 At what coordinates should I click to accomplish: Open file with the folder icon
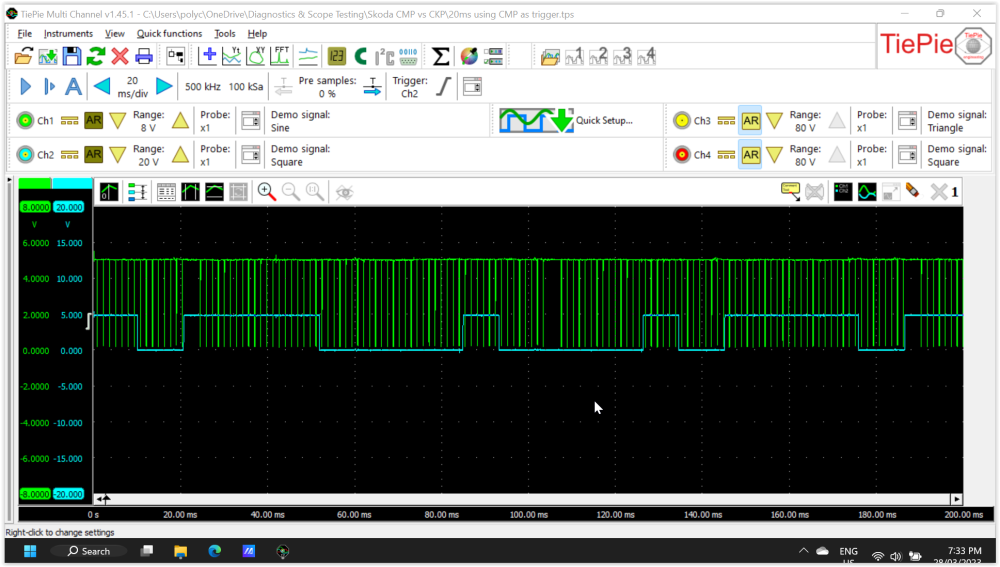pos(24,56)
